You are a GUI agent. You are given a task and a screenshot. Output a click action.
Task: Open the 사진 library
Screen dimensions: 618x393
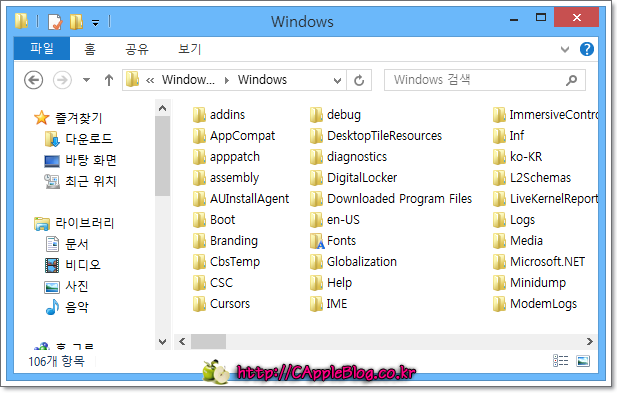click(76, 286)
